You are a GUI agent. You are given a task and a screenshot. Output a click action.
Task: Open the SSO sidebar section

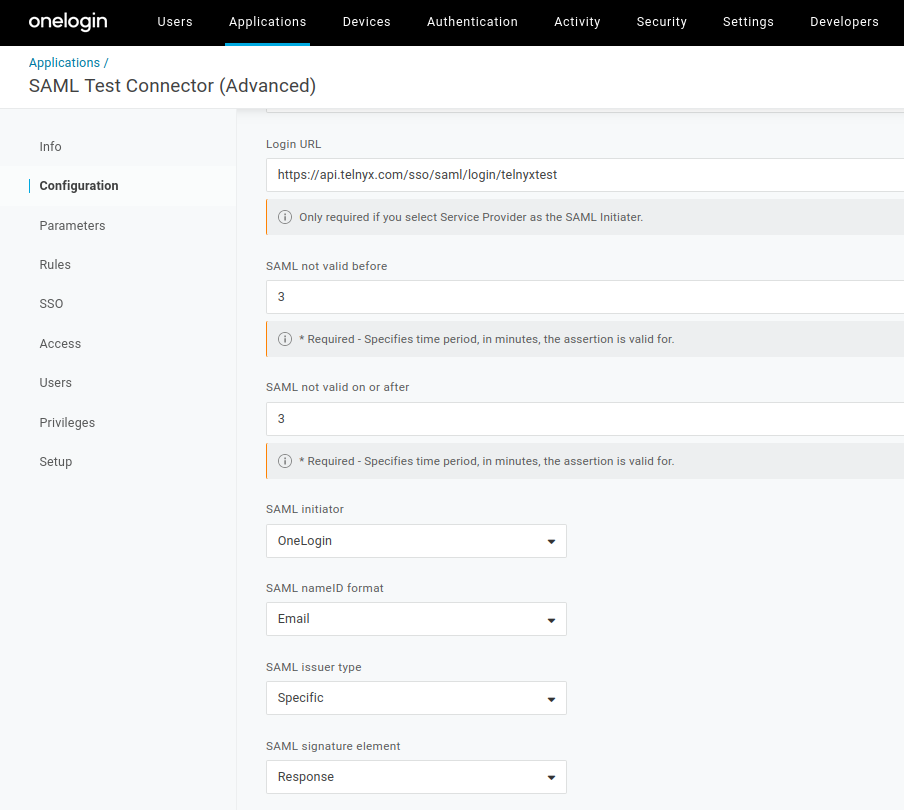51,304
